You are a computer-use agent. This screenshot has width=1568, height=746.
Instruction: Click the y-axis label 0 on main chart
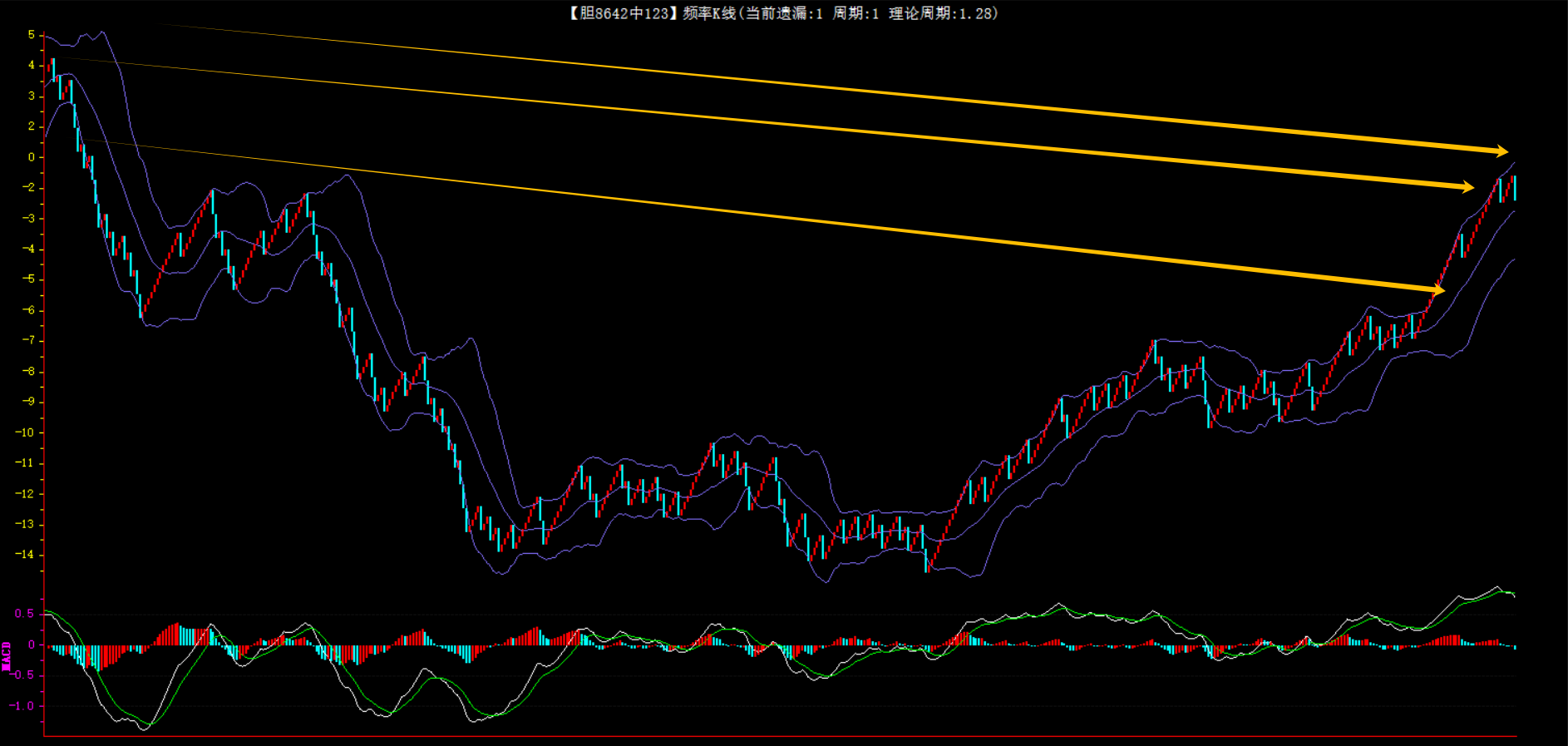point(32,157)
